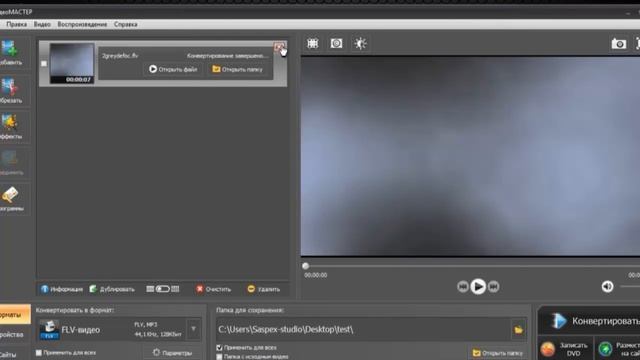Screen dimensions: 640x360
Task: Click the film frame icon above preview
Action: tap(313, 43)
